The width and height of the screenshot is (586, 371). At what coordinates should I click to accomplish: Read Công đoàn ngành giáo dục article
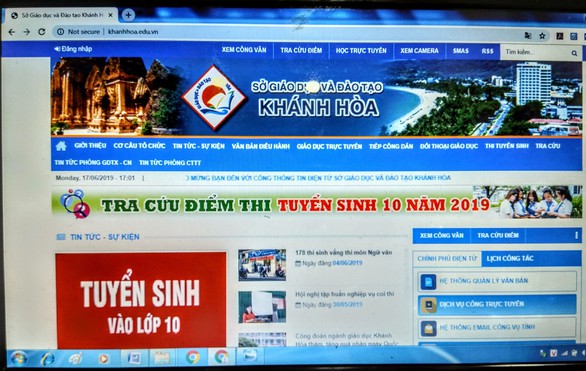346,340
